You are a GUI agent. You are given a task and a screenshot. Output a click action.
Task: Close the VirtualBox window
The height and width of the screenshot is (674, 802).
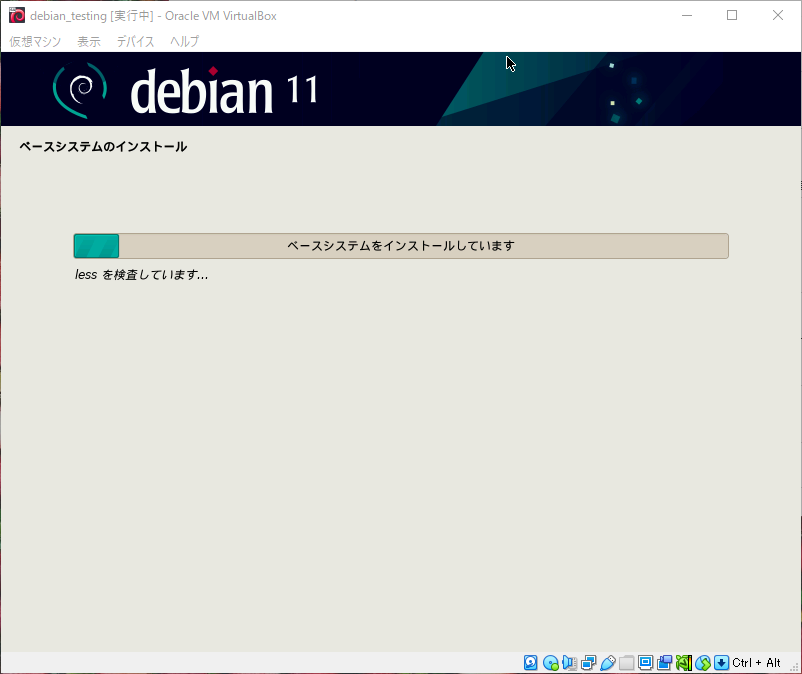point(777,15)
